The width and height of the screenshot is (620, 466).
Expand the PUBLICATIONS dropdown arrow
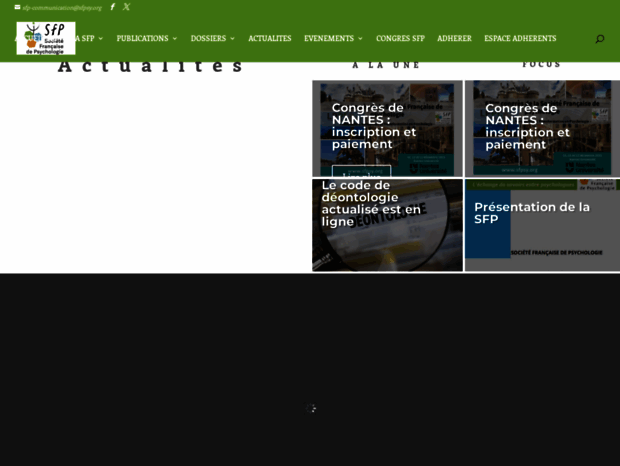[x=175, y=38]
